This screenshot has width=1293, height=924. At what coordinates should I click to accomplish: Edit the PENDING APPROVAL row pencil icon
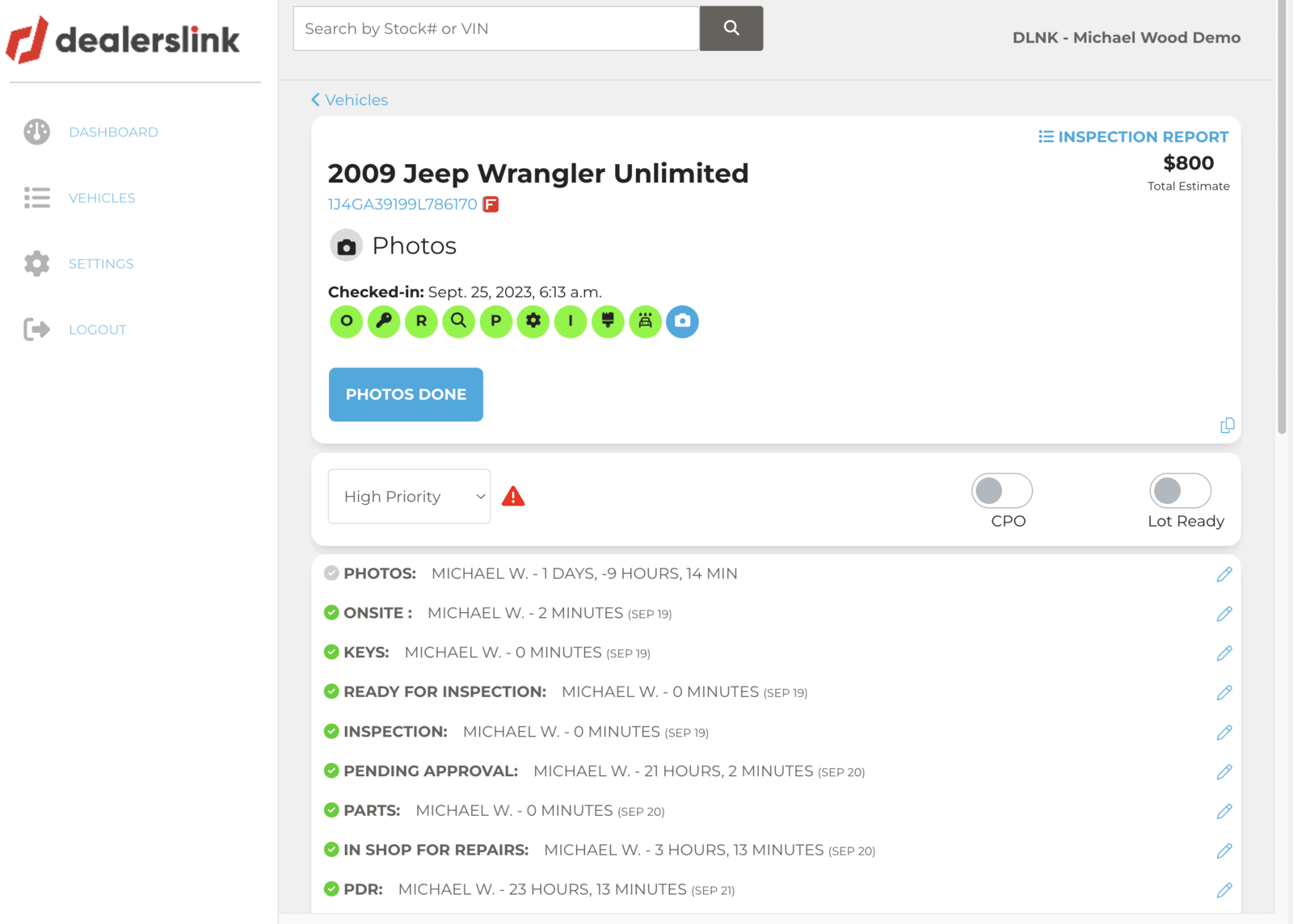(1224, 771)
